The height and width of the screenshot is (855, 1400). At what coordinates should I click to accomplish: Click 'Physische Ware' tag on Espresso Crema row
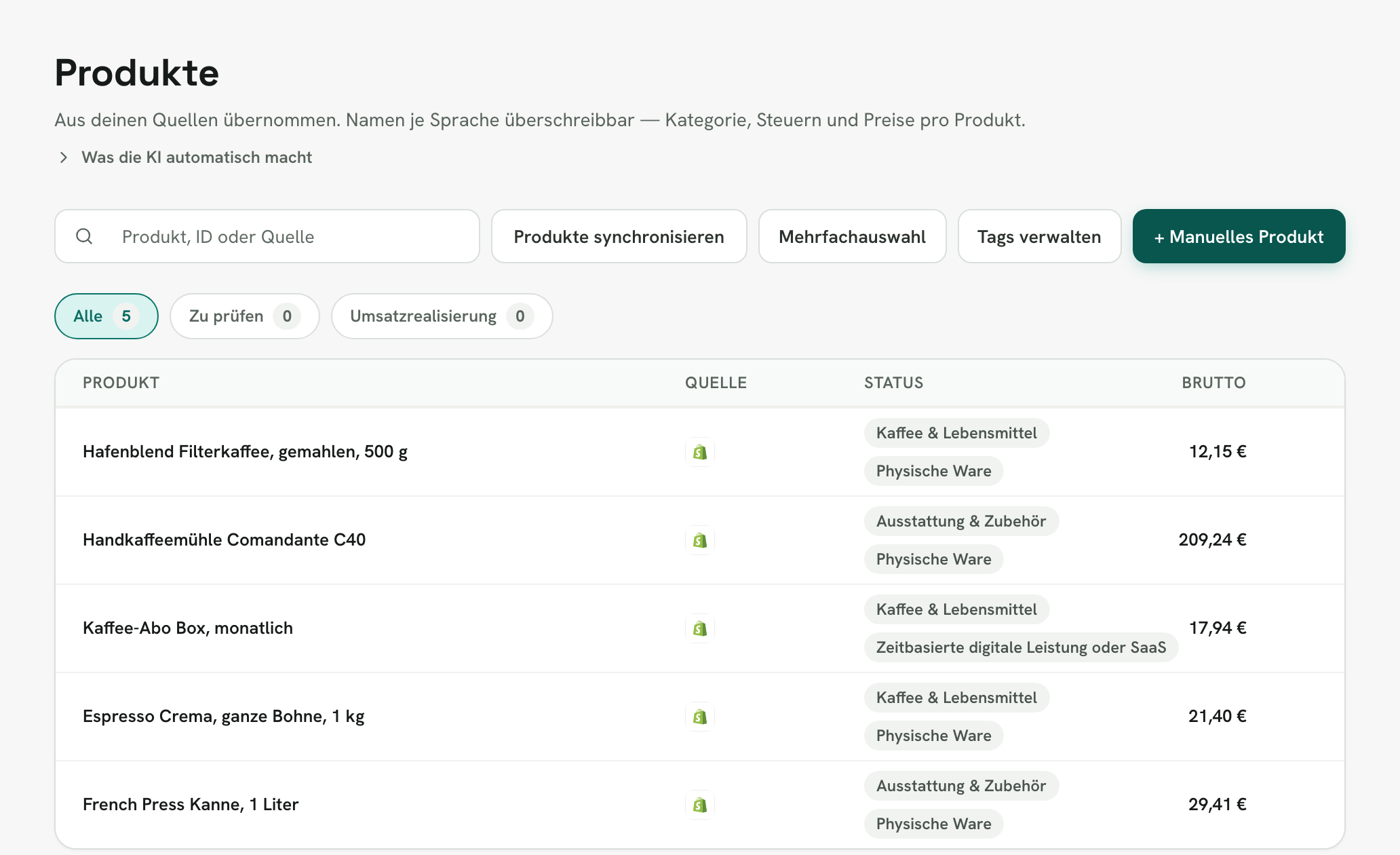(934, 736)
